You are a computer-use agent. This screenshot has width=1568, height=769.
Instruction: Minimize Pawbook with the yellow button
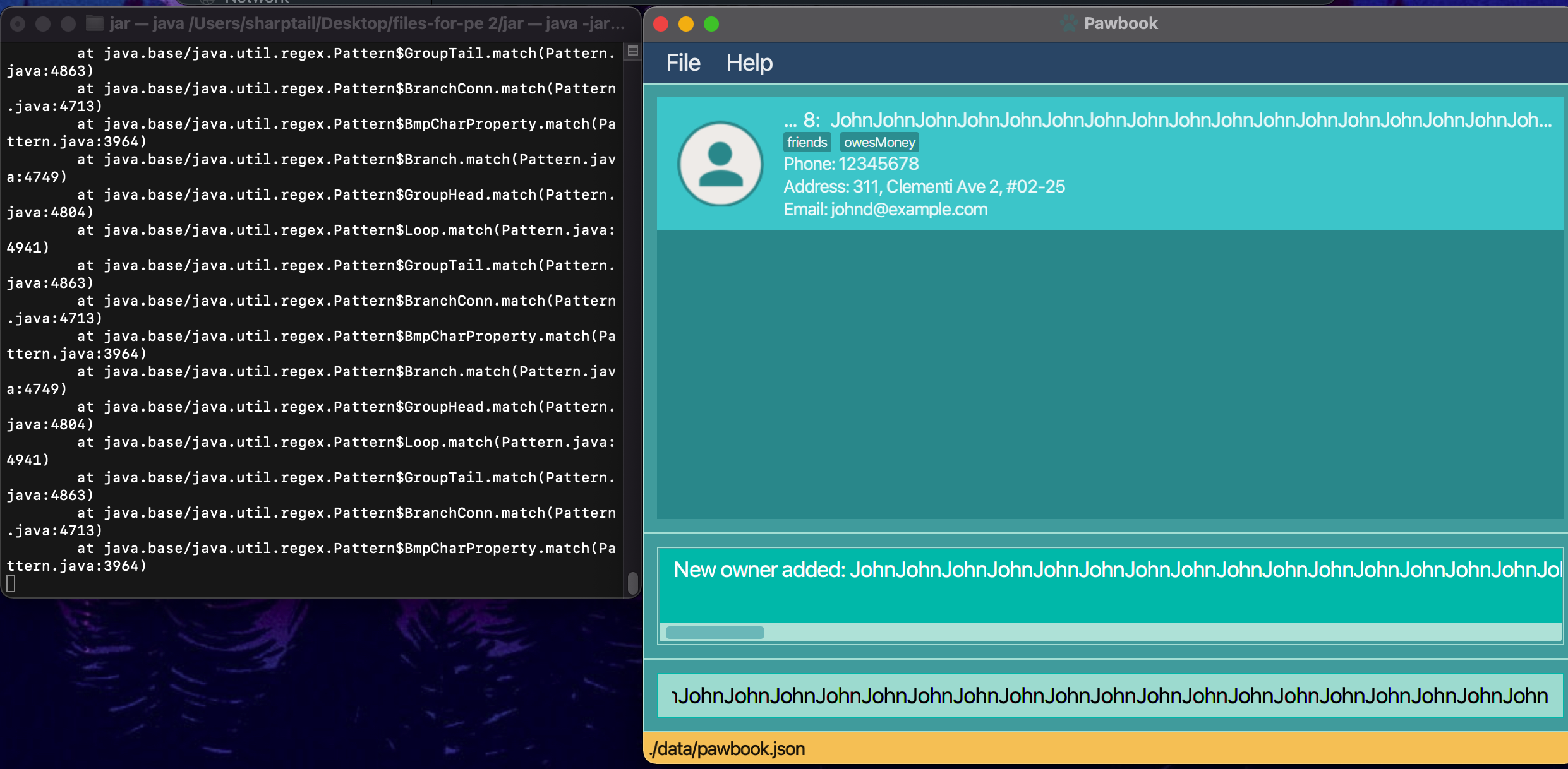[686, 24]
